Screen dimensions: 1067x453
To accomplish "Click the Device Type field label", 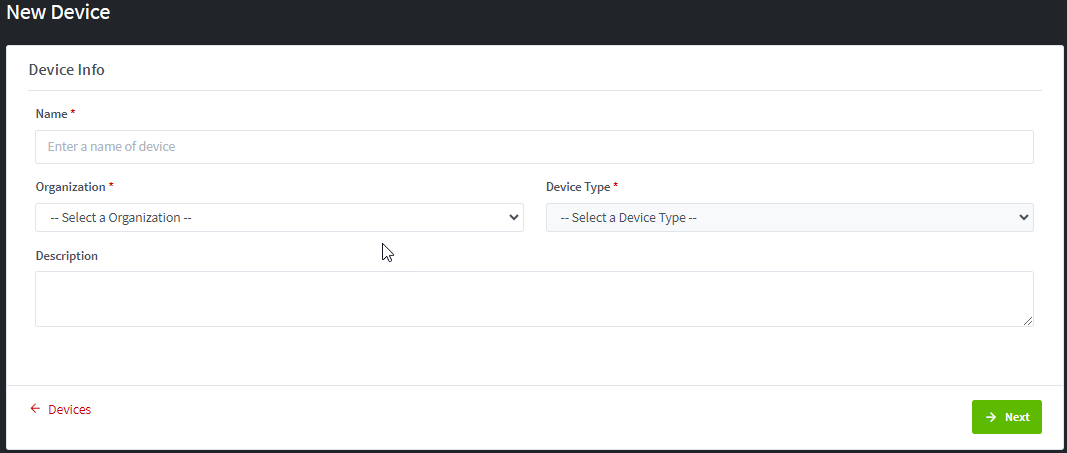I will 578,187.
